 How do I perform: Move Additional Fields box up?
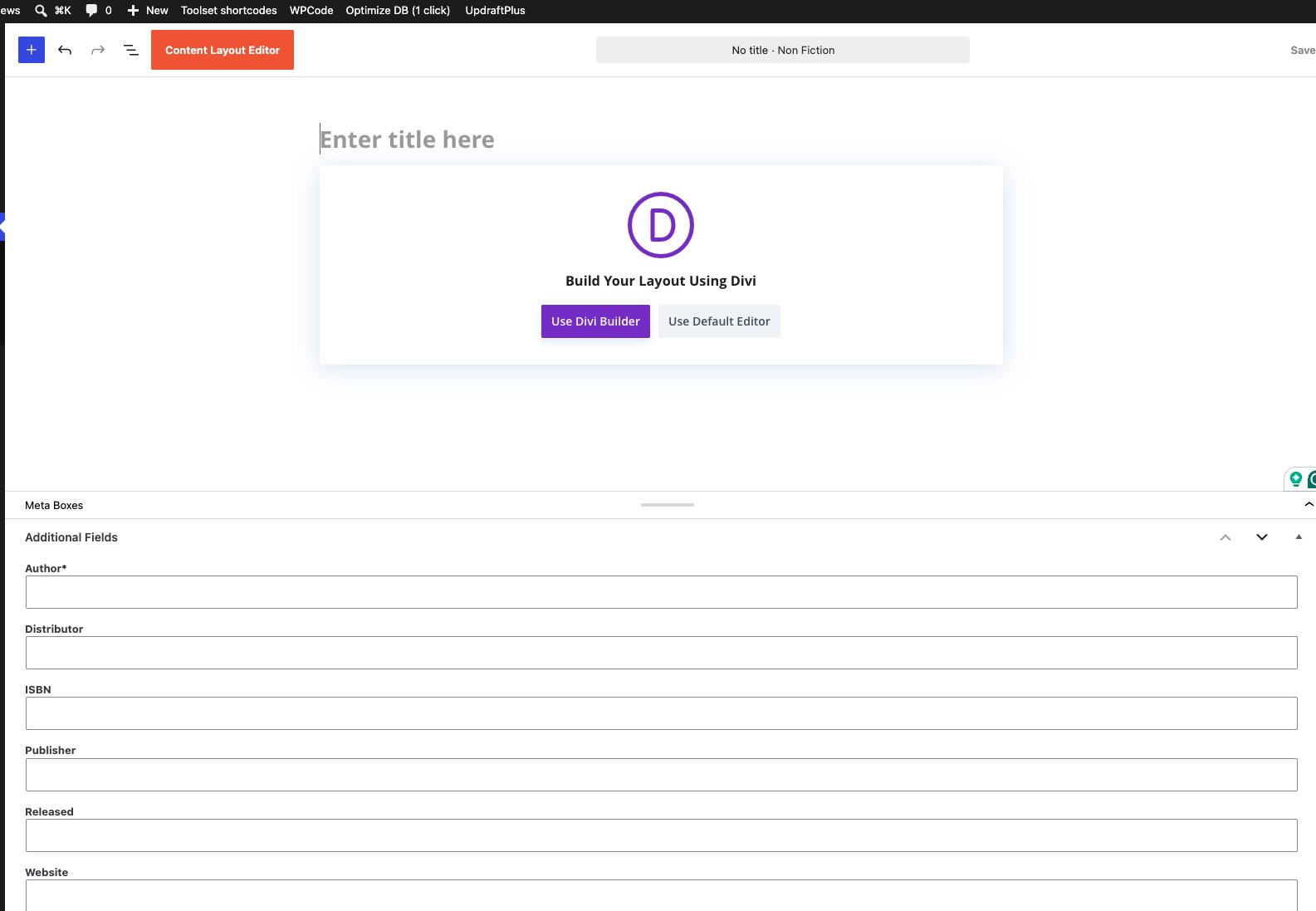1225,537
